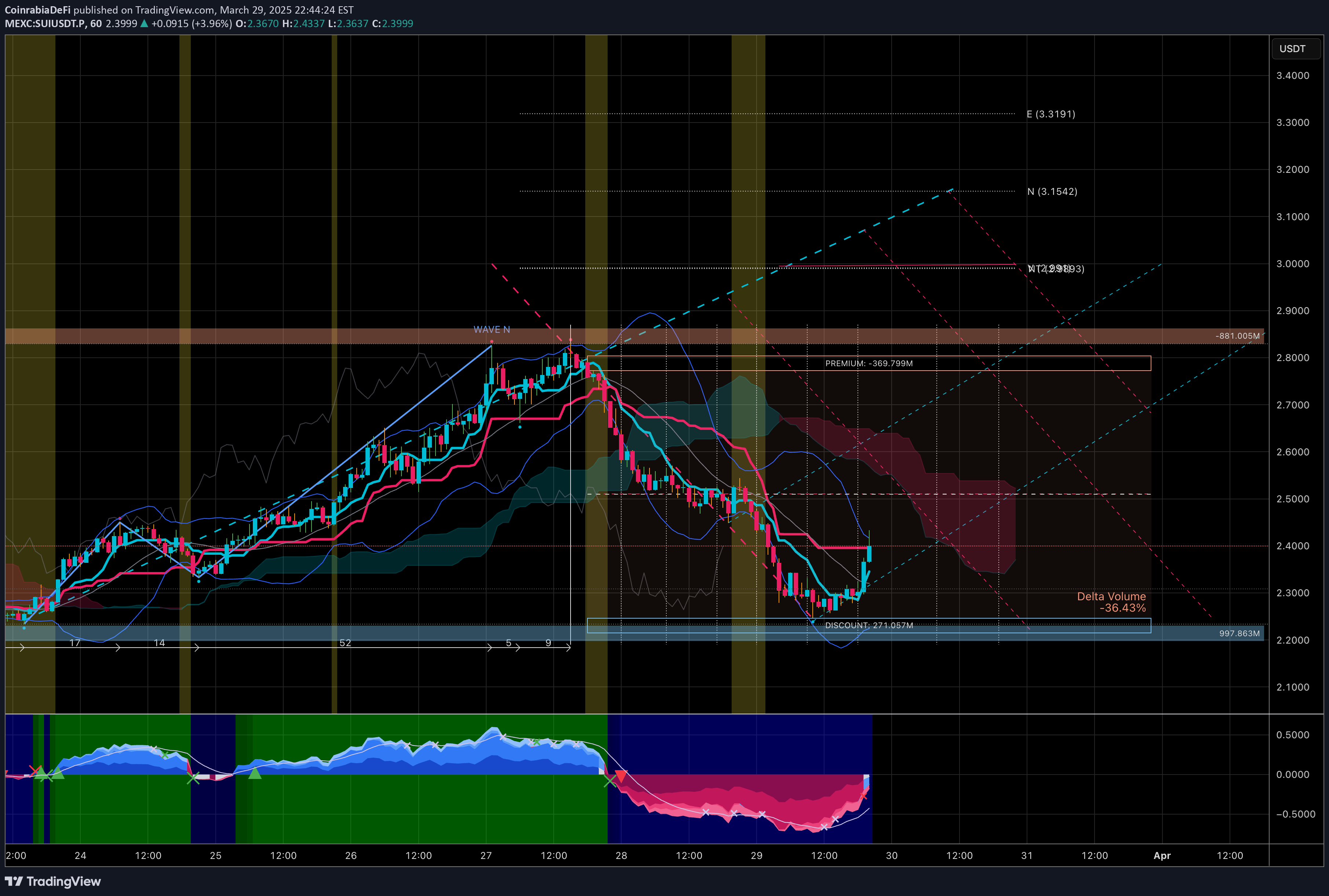
Task: Expand the USDT price scale unit selector
Action: tap(1296, 48)
